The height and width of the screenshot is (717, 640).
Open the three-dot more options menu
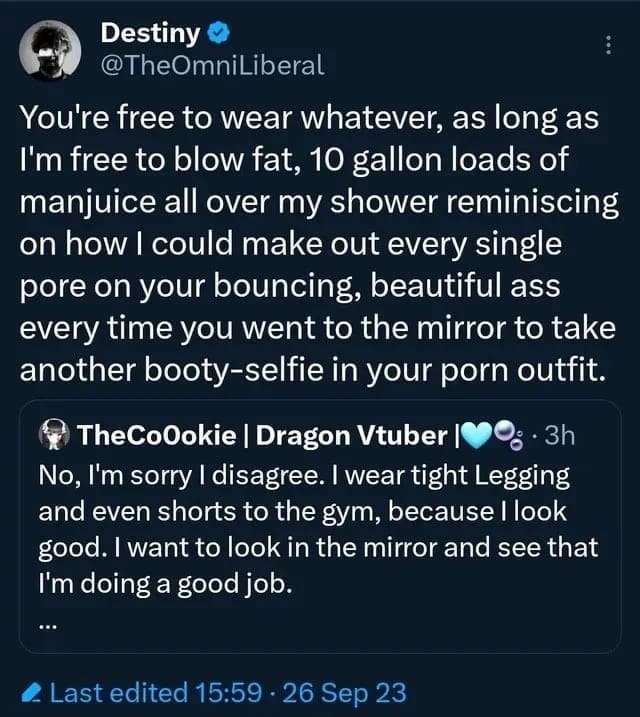point(608,45)
